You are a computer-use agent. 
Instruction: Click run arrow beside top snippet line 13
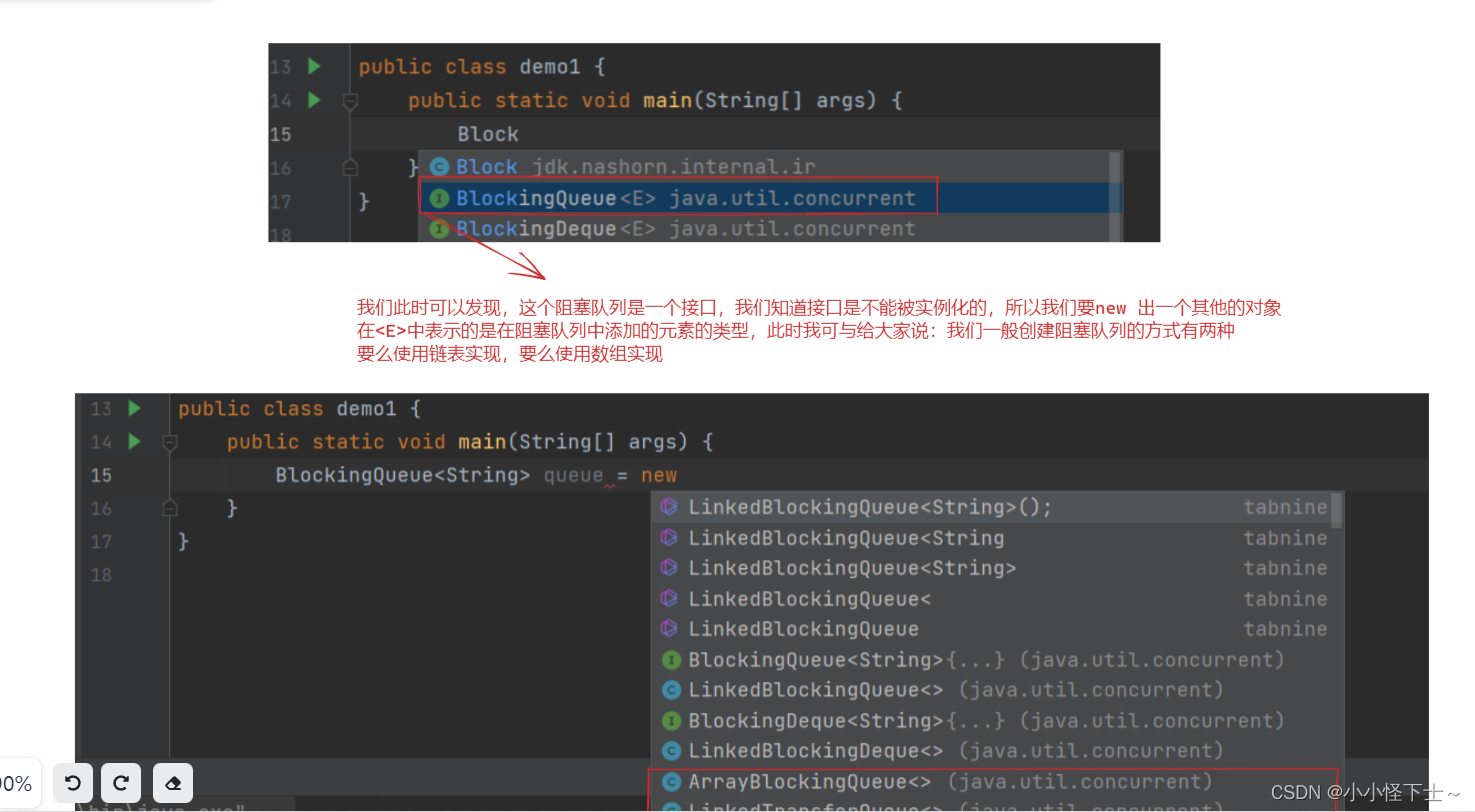pyautogui.click(x=314, y=66)
